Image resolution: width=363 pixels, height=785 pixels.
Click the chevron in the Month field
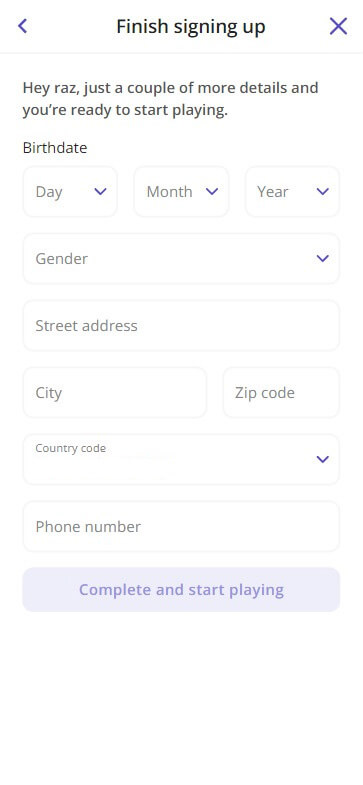(x=212, y=192)
